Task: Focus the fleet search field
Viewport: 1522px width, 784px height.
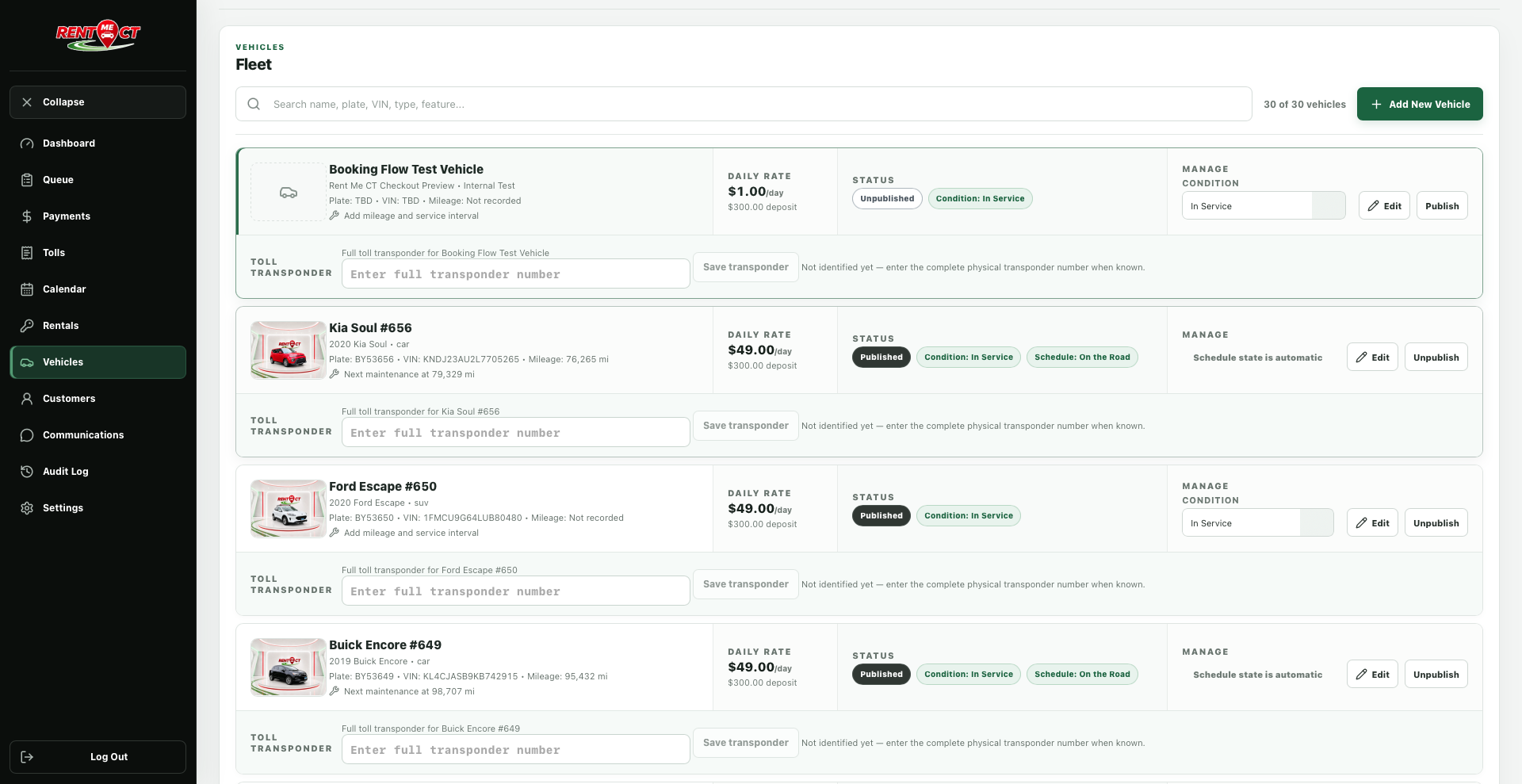Action: pos(744,104)
